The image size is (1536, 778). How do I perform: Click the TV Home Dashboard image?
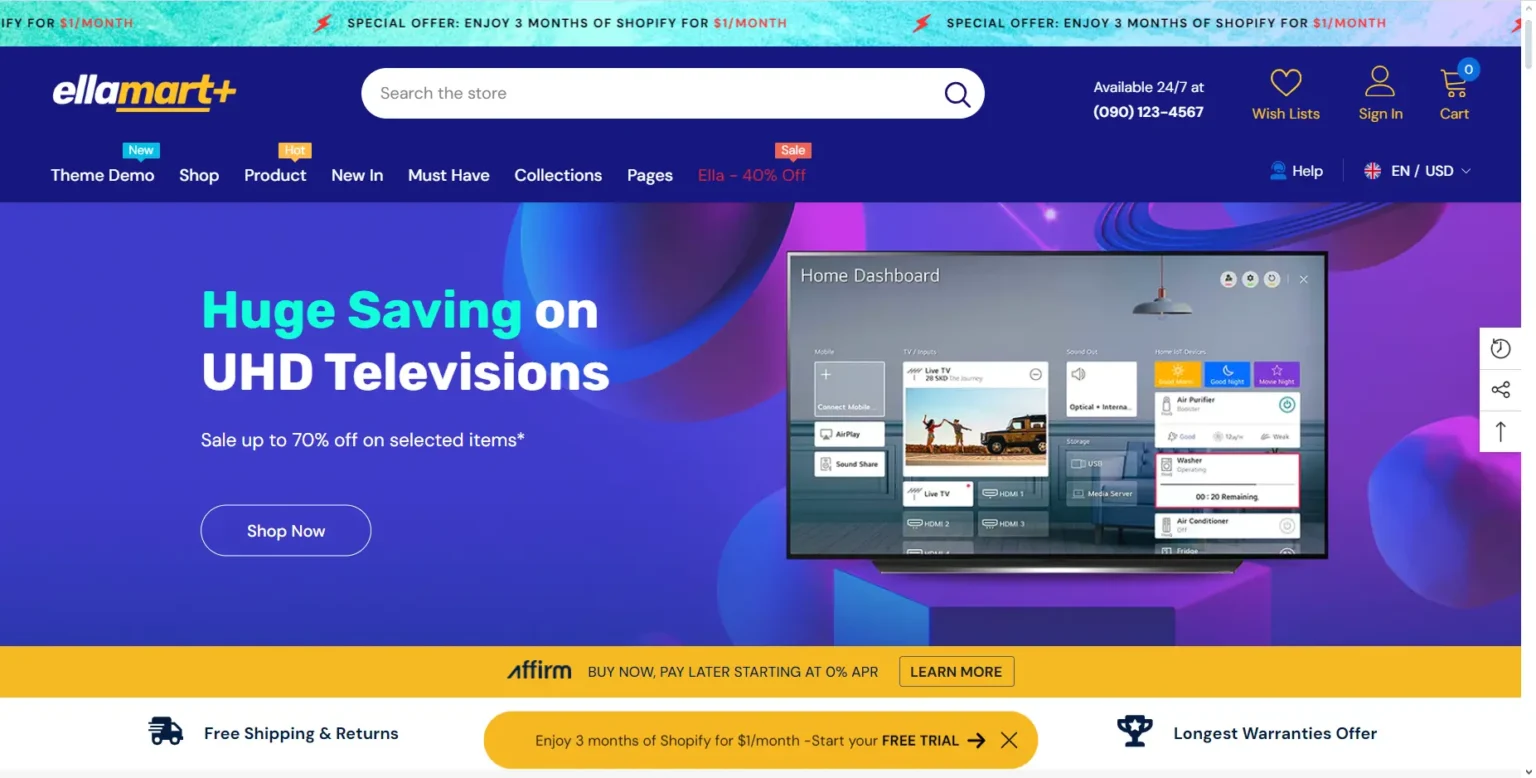1057,411
